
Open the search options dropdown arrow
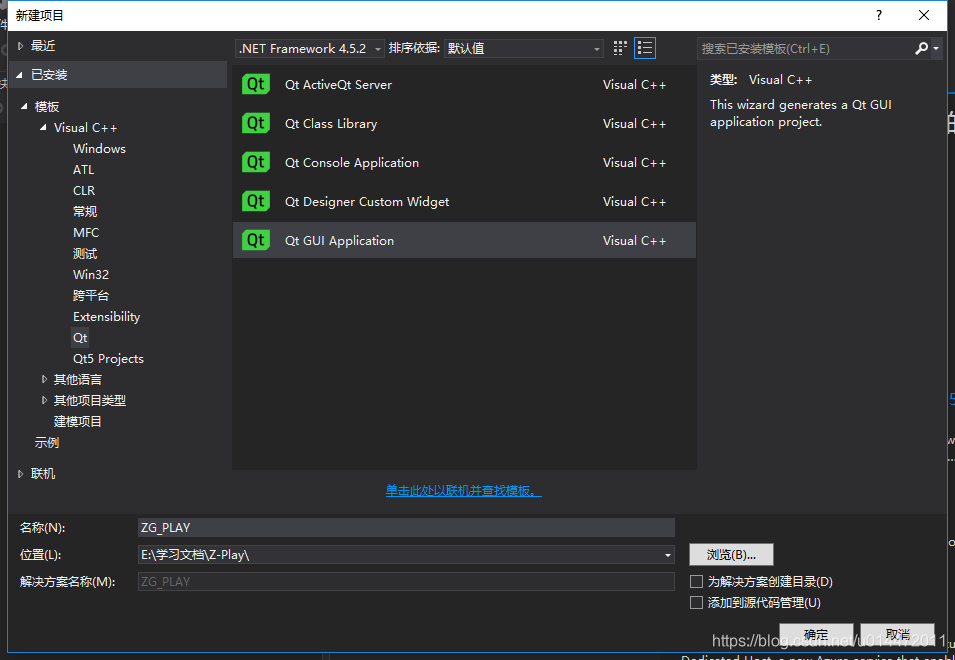click(936, 48)
